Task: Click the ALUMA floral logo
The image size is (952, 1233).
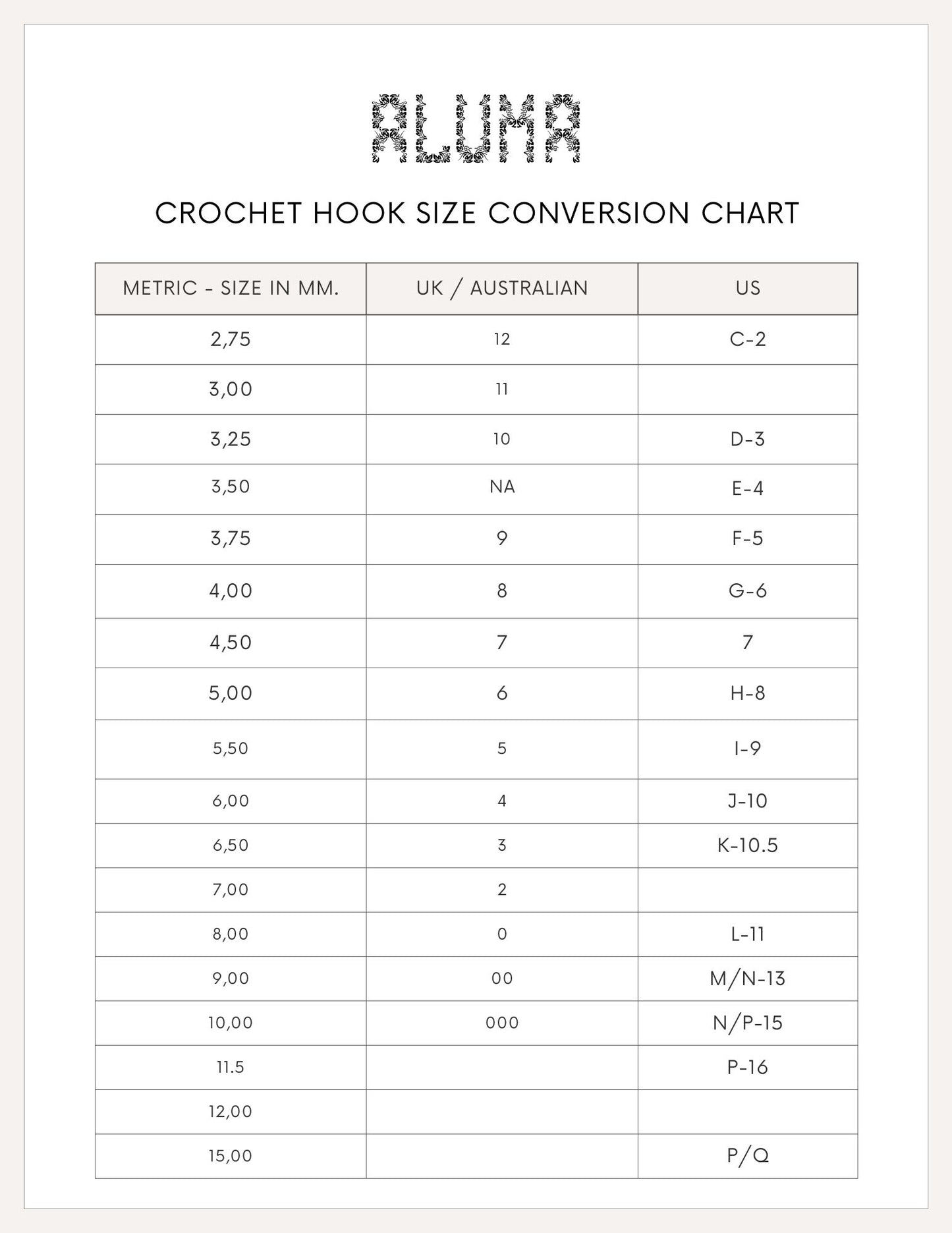Action: click(x=476, y=129)
